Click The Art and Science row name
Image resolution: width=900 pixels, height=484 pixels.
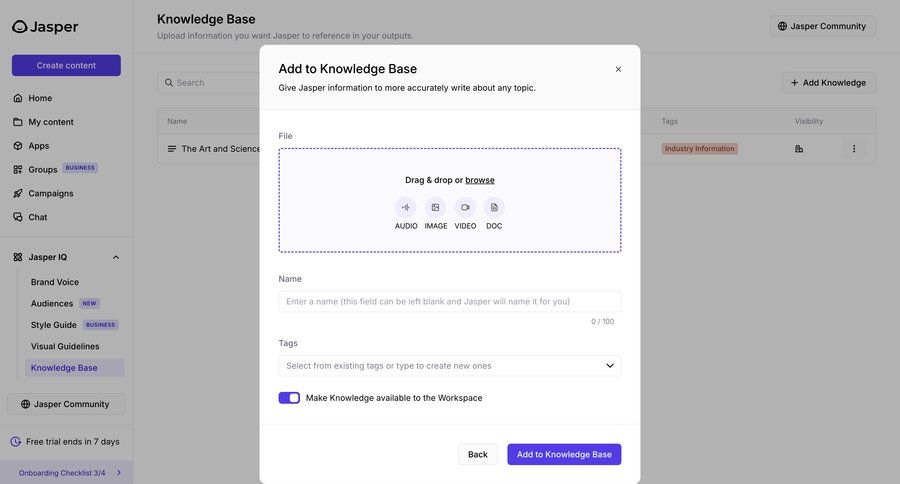point(221,149)
